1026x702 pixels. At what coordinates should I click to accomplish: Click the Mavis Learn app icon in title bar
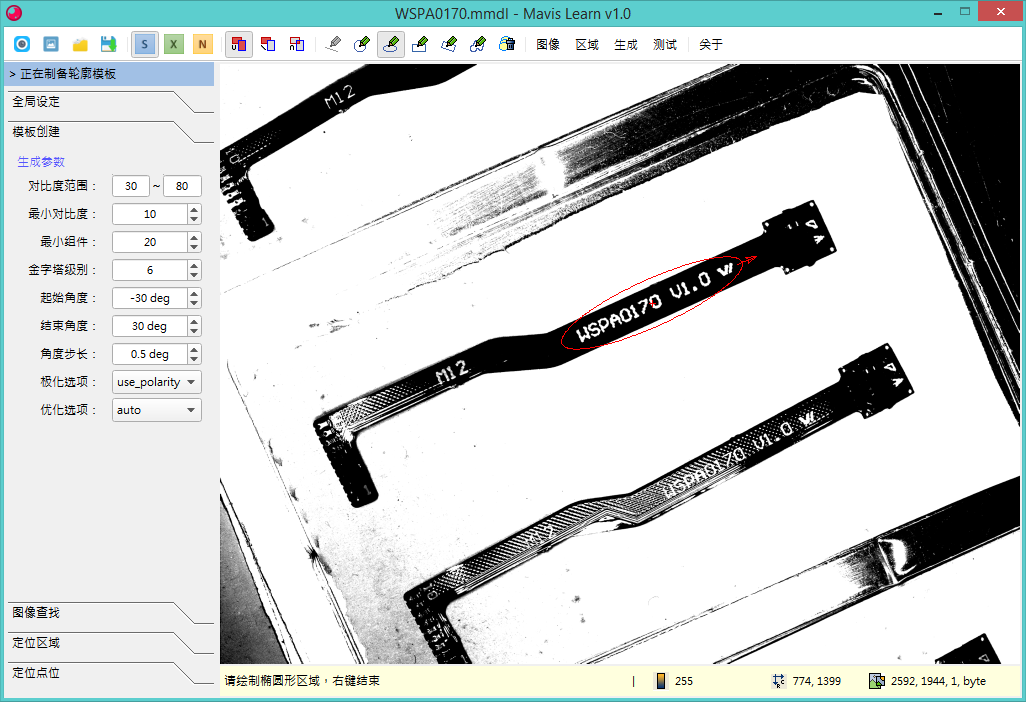click(14, 12)
